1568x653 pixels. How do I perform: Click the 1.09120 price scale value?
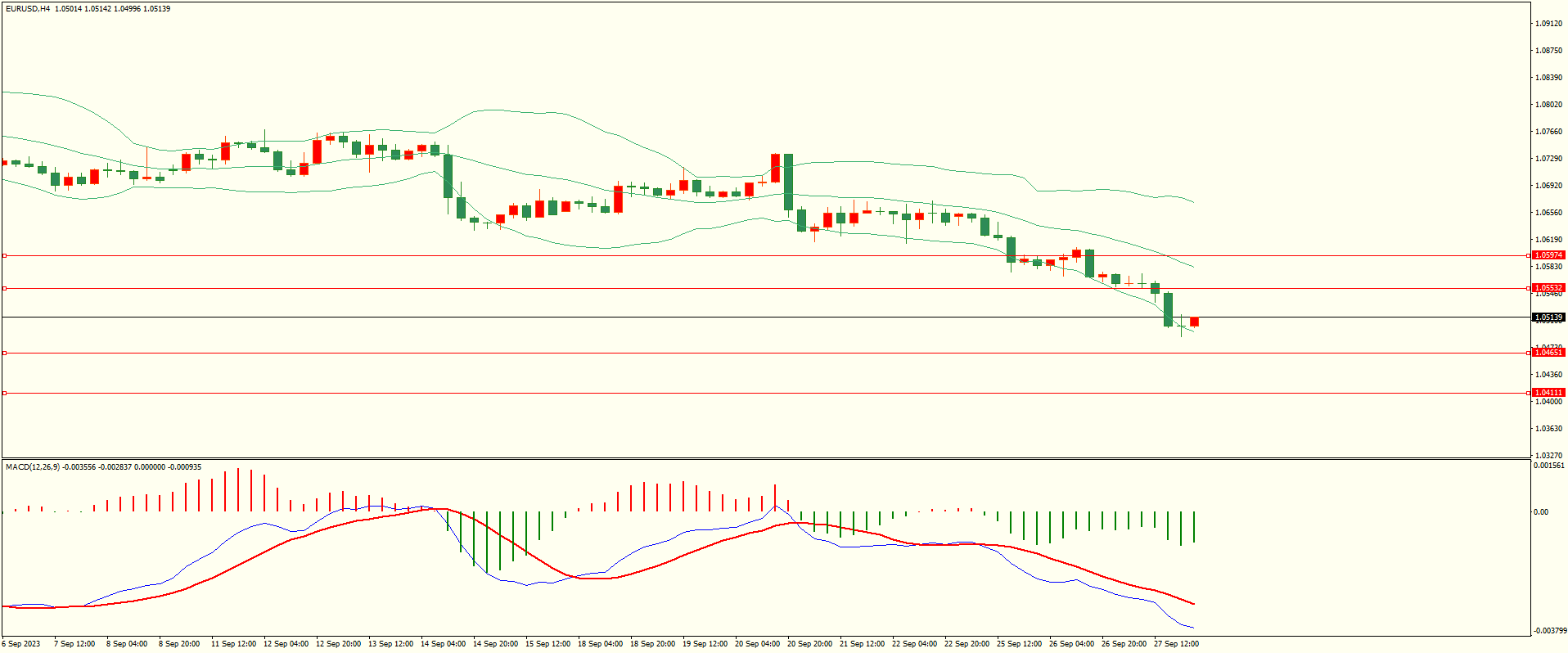point(1547,24)
